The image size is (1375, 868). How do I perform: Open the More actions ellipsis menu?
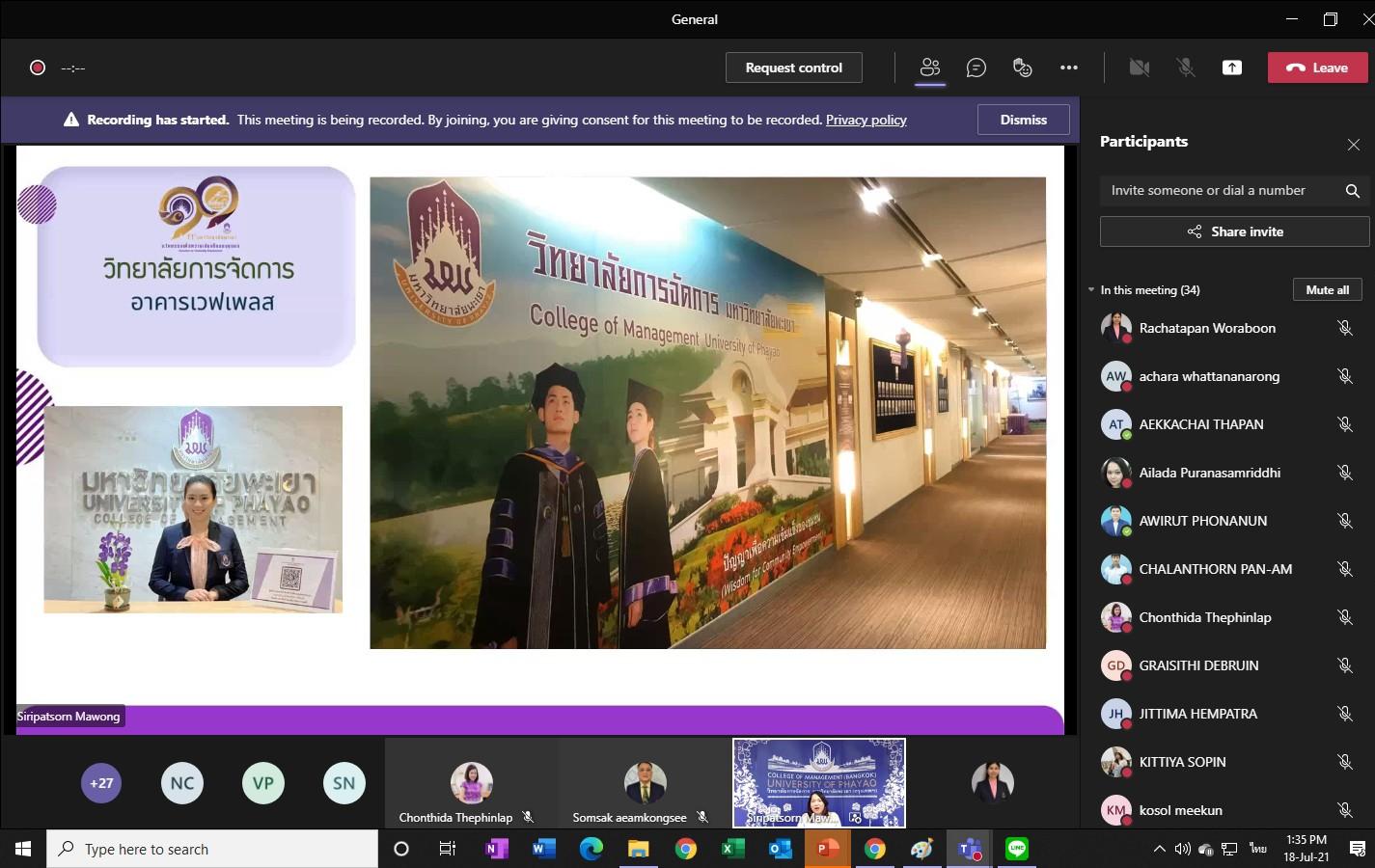click(1069, 68)
